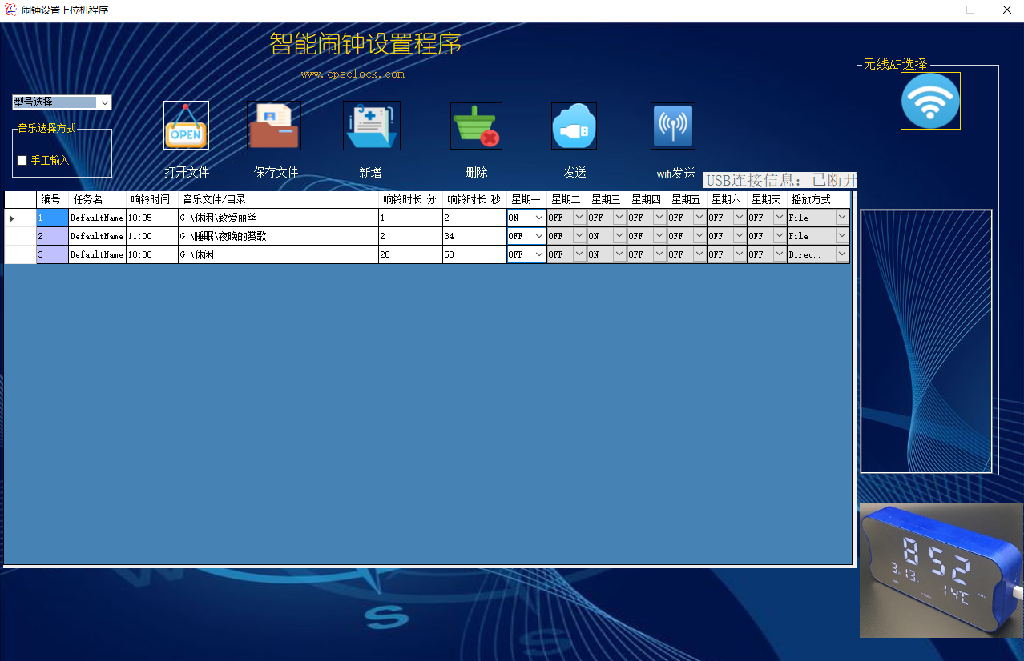Click row 2 minutes cell "2"

[x=410, y=236]
